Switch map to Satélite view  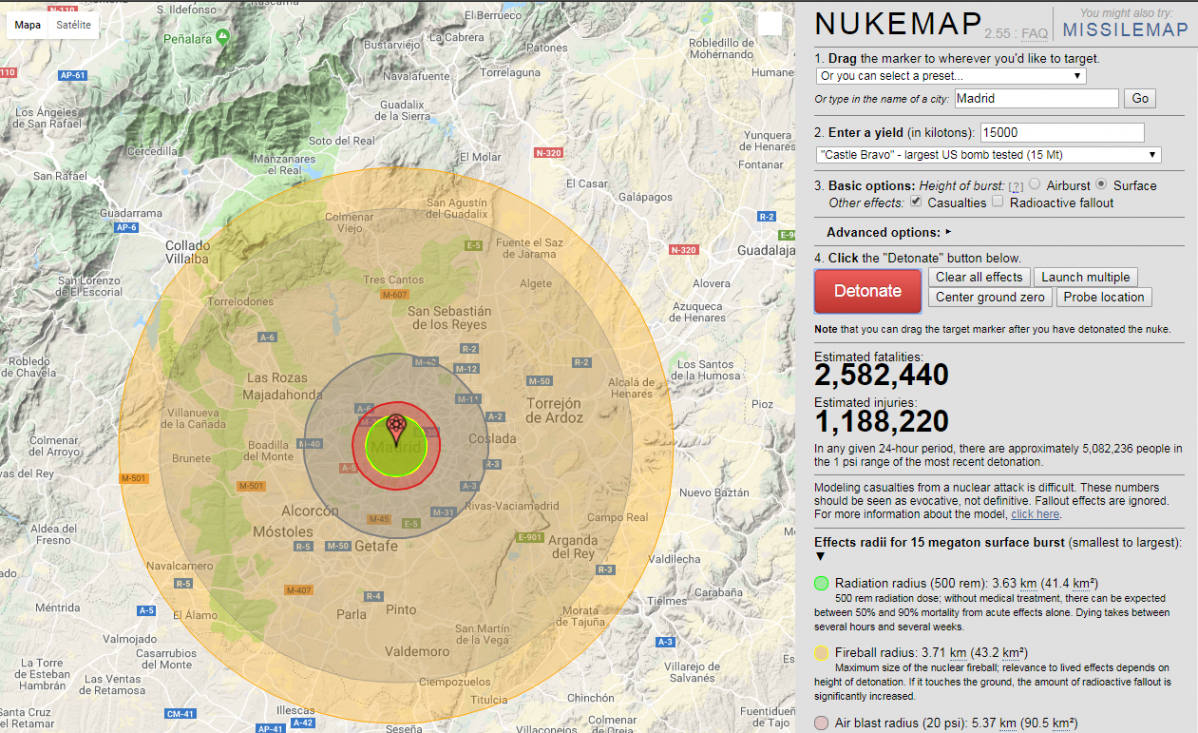click(x=73, y=25)
